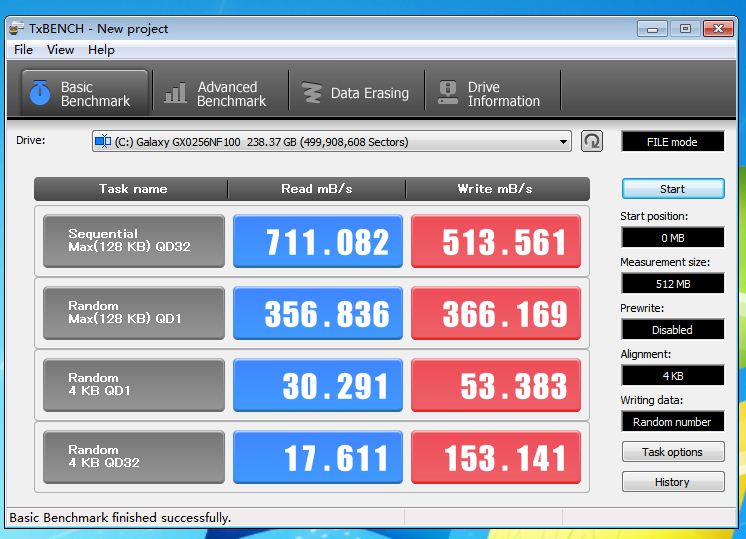Switch to Basic Benchmark tab
The image size is (746, 539).
(x=85, y=93)
